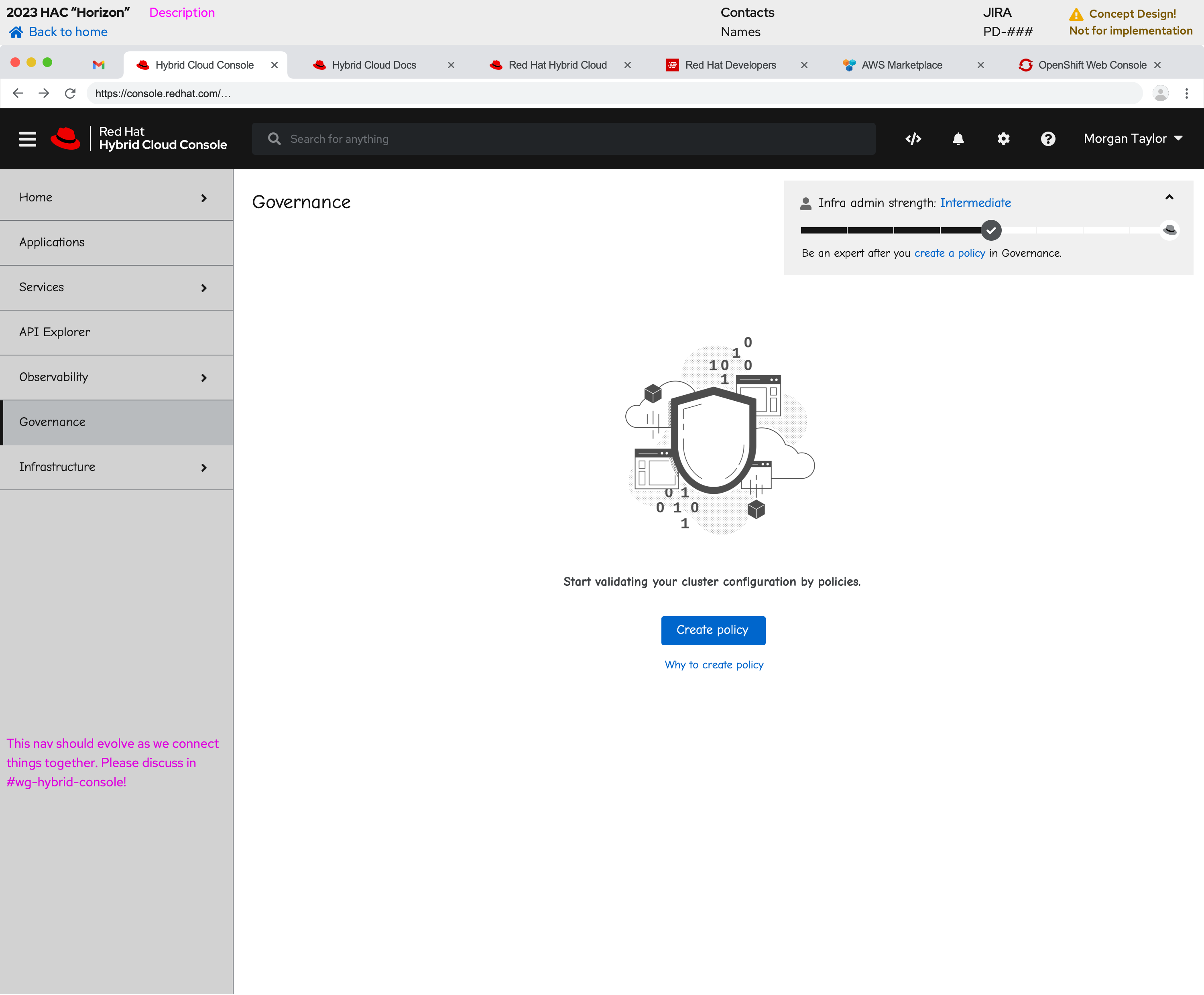
Task: Focus the Search for anything field
Action: [574, 139]
